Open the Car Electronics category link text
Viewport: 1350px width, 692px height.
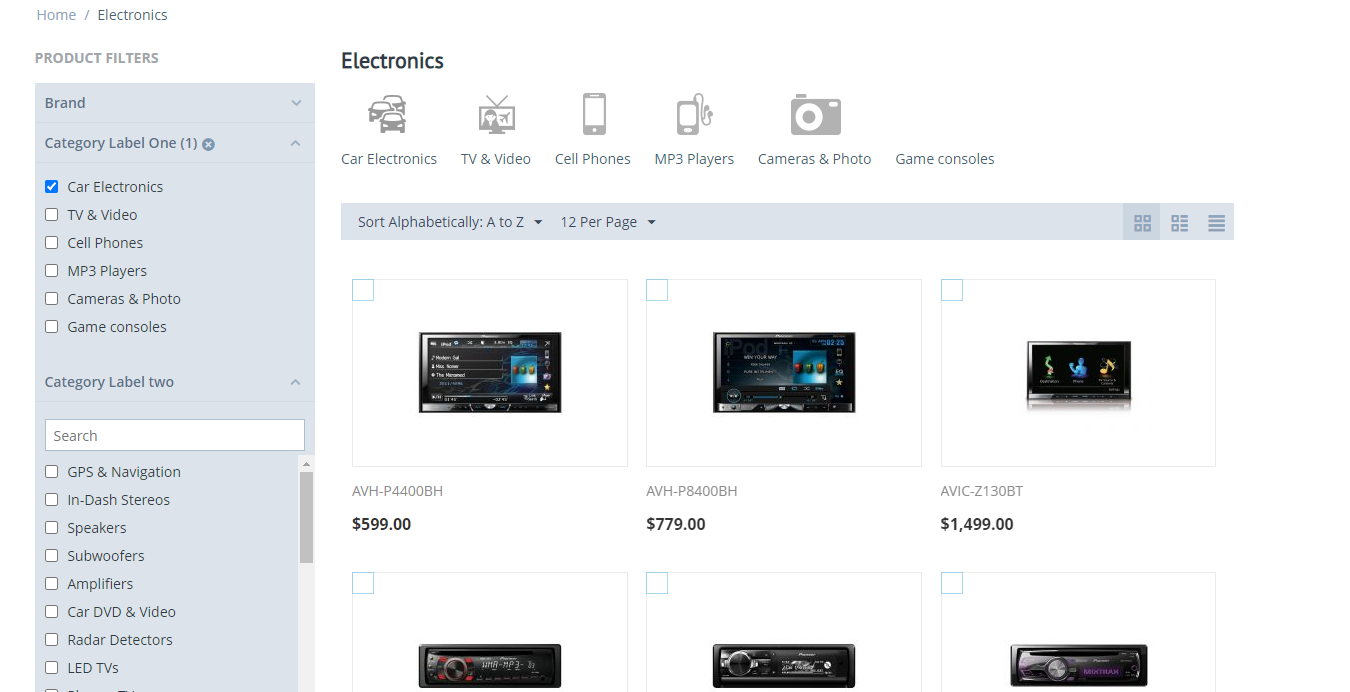[389, 159]
